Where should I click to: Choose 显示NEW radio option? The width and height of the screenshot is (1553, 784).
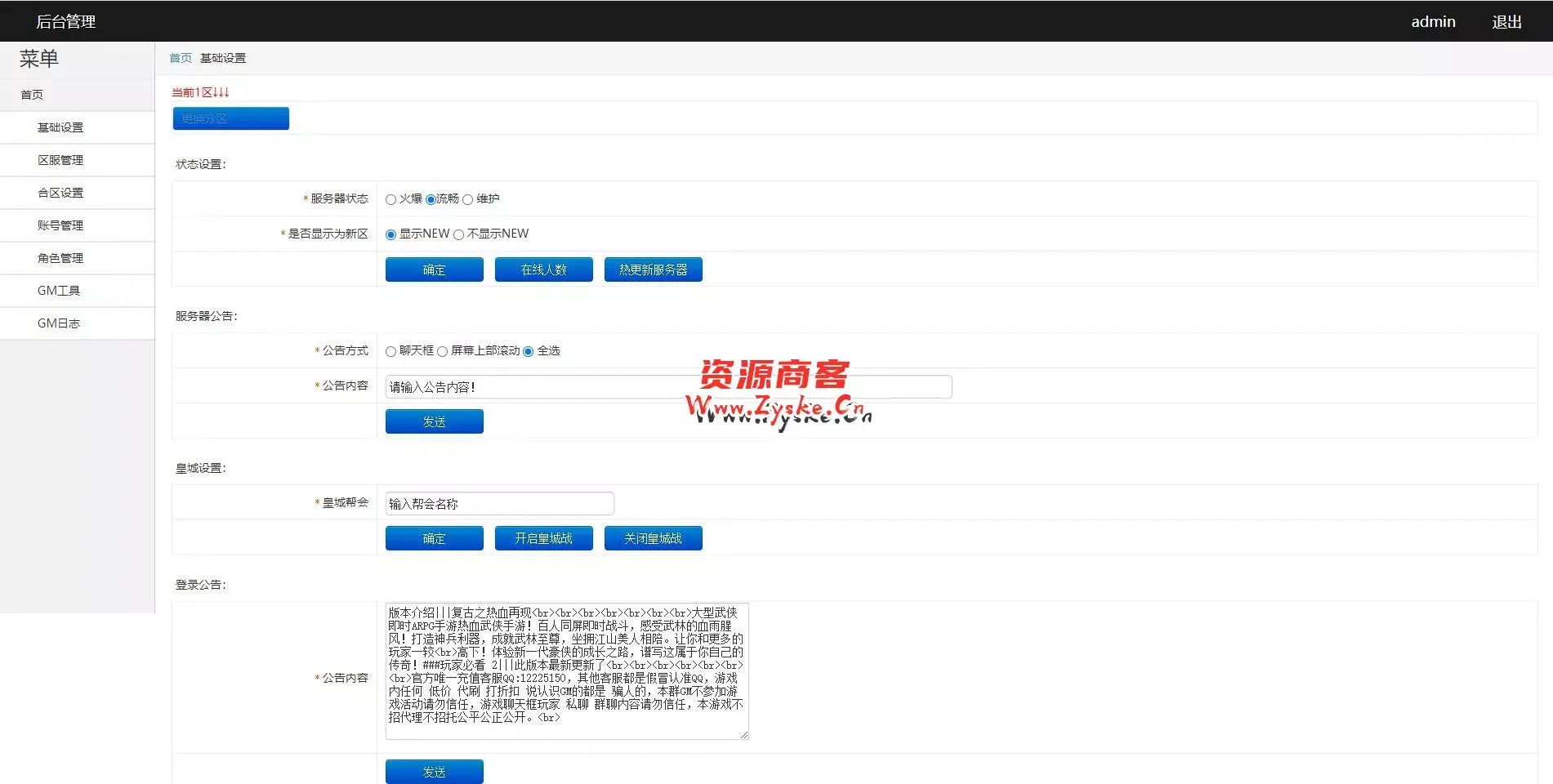[390, 234]
